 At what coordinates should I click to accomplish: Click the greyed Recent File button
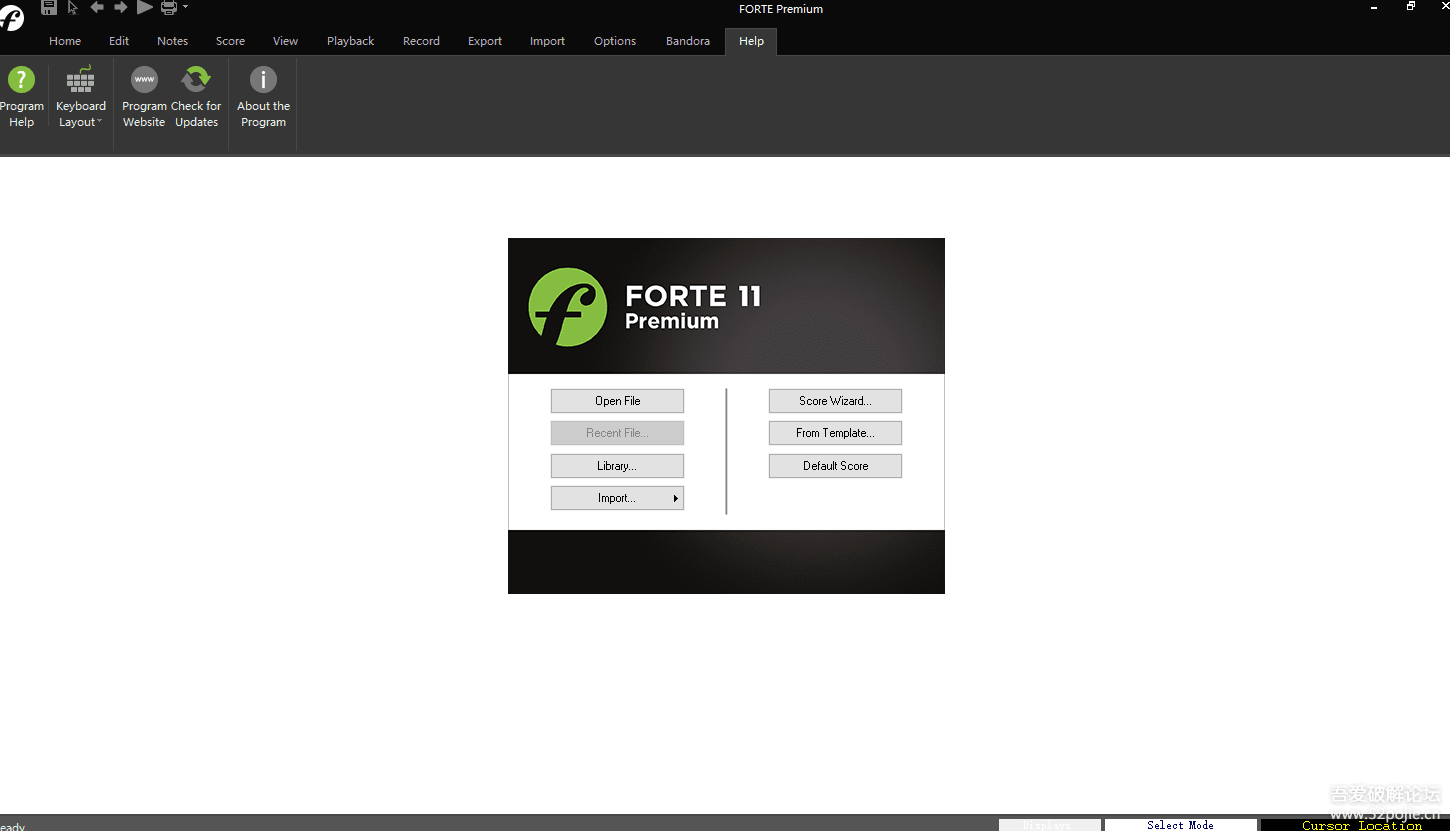617,433
